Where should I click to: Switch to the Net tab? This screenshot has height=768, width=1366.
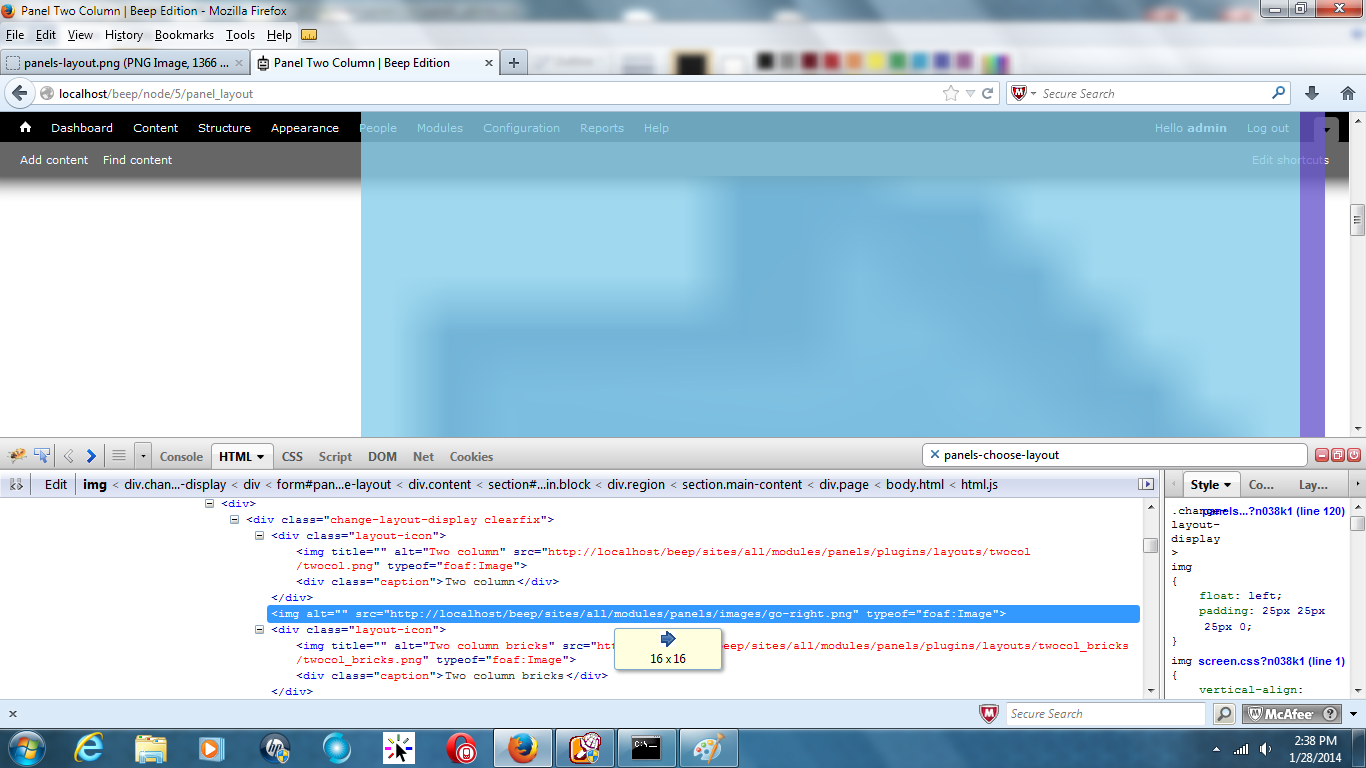pyautogui.click(x=424, y=456)
